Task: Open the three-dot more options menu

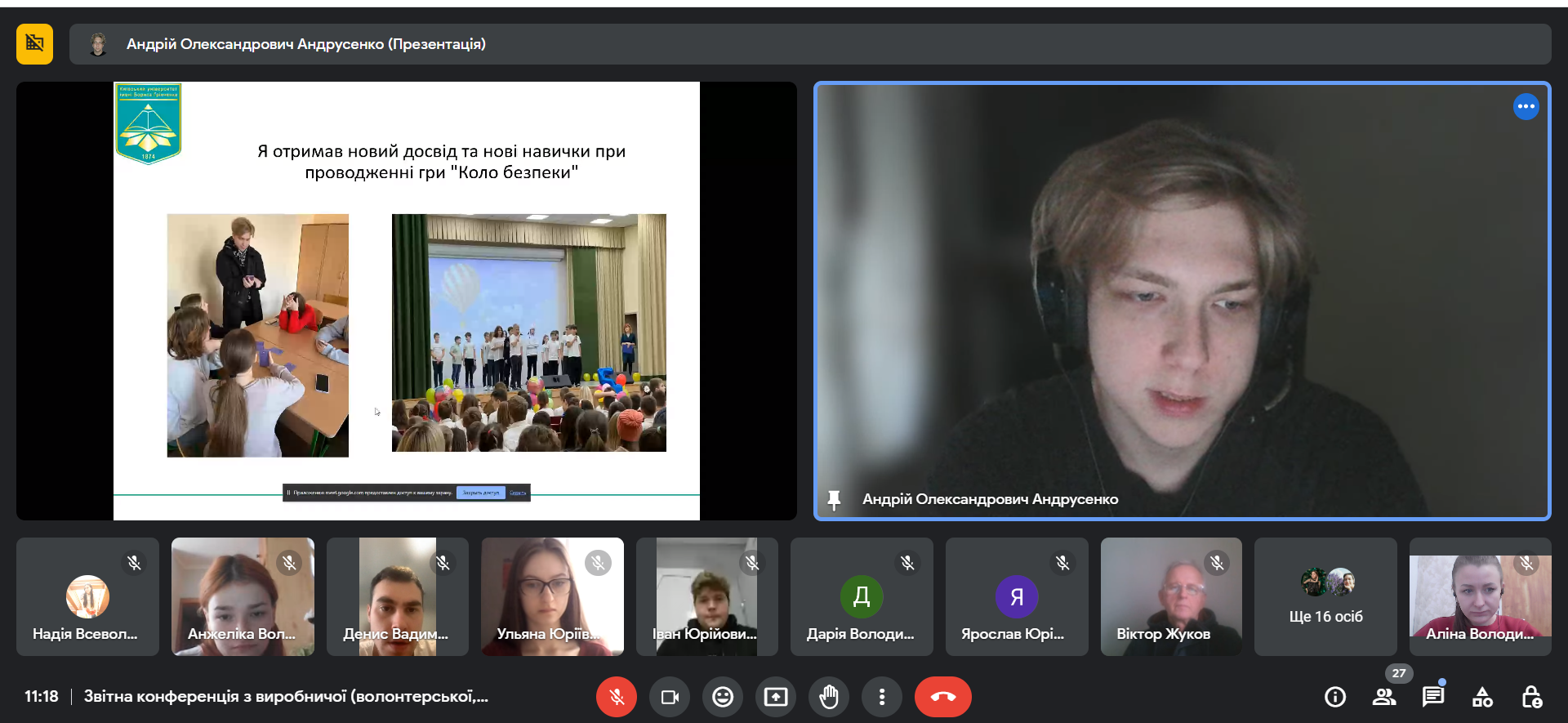Action: [882, 697]
